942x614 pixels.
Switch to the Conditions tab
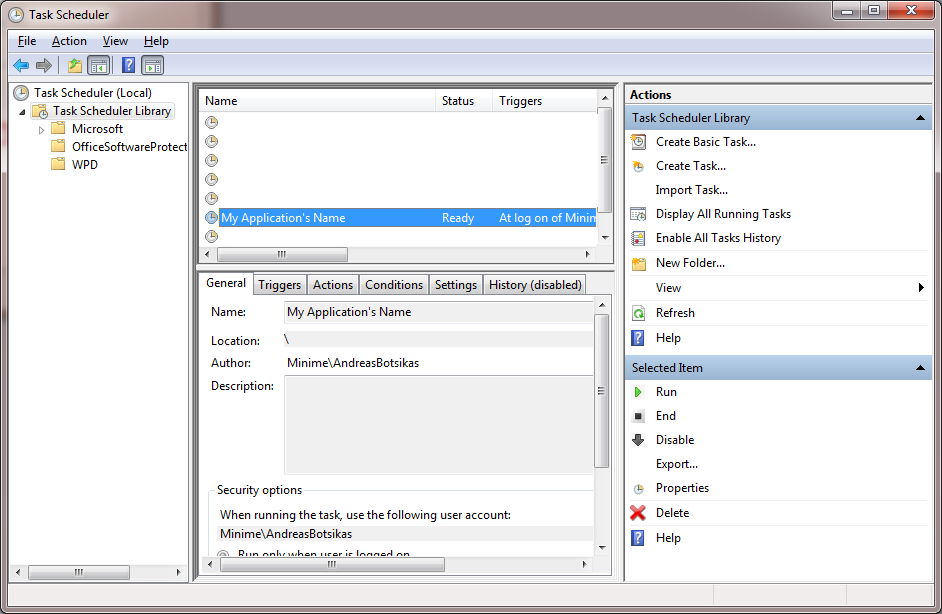(x=394, y=285)
